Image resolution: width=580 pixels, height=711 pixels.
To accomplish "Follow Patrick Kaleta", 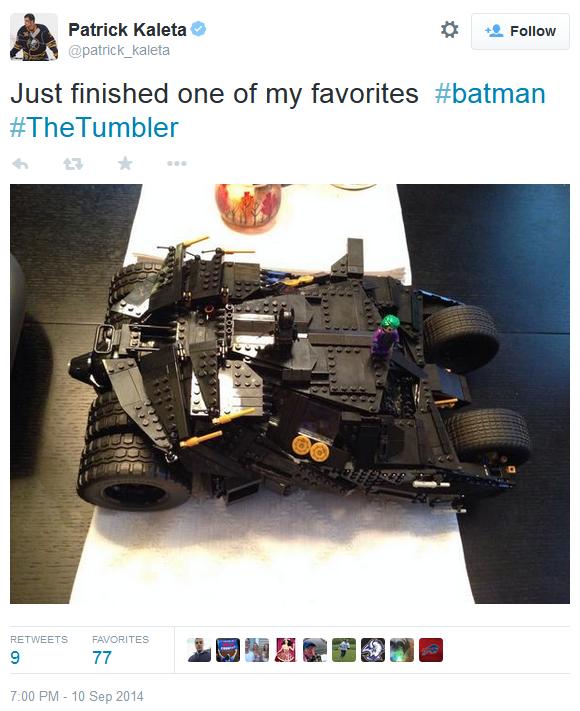I will 520,31.
